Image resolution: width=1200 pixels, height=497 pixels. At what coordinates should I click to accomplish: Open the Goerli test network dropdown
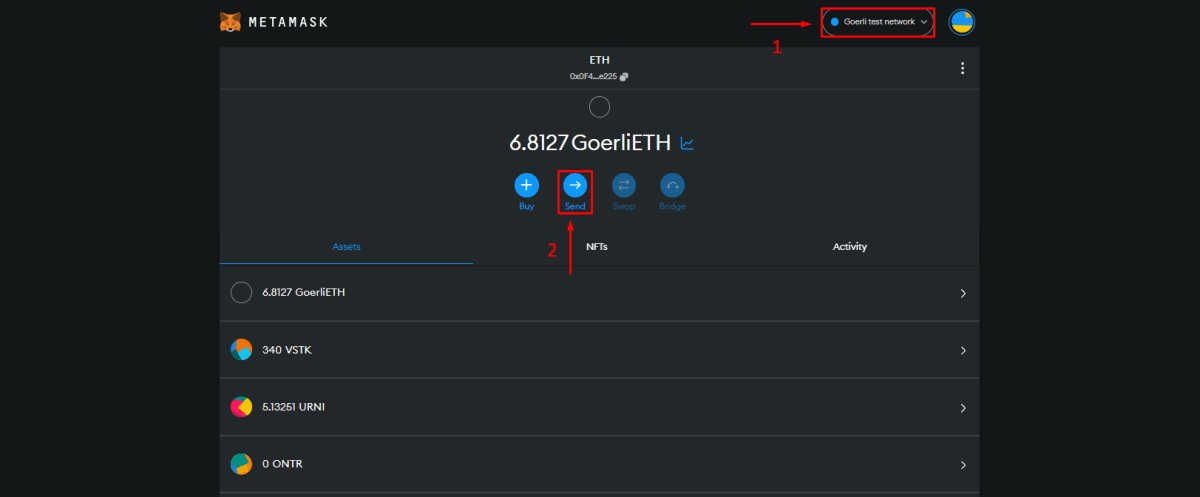pos(878,21)
